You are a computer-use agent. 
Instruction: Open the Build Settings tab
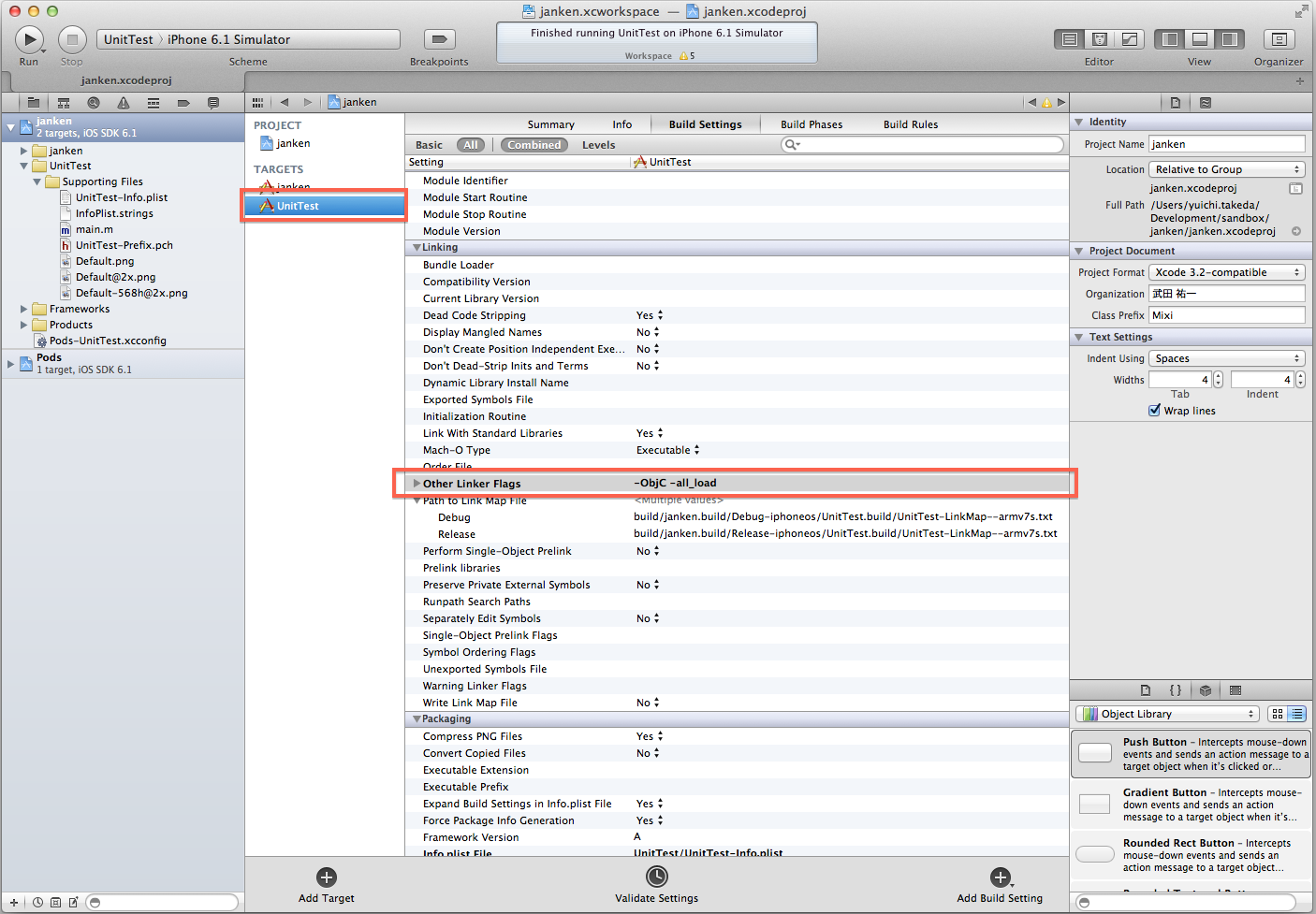tap(706, 124)
